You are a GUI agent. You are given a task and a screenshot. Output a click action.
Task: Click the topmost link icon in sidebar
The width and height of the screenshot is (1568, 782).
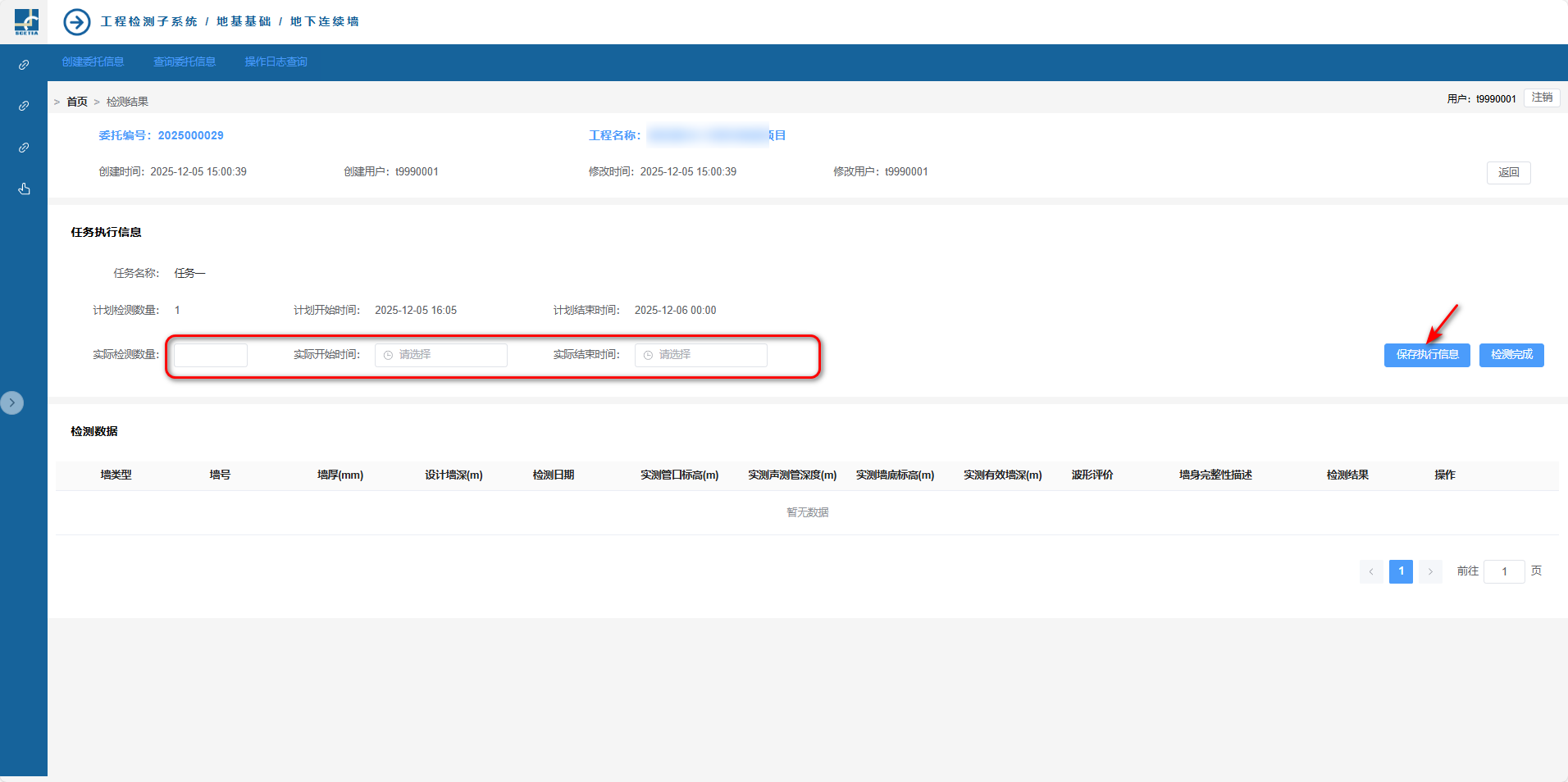pos(24,65)
